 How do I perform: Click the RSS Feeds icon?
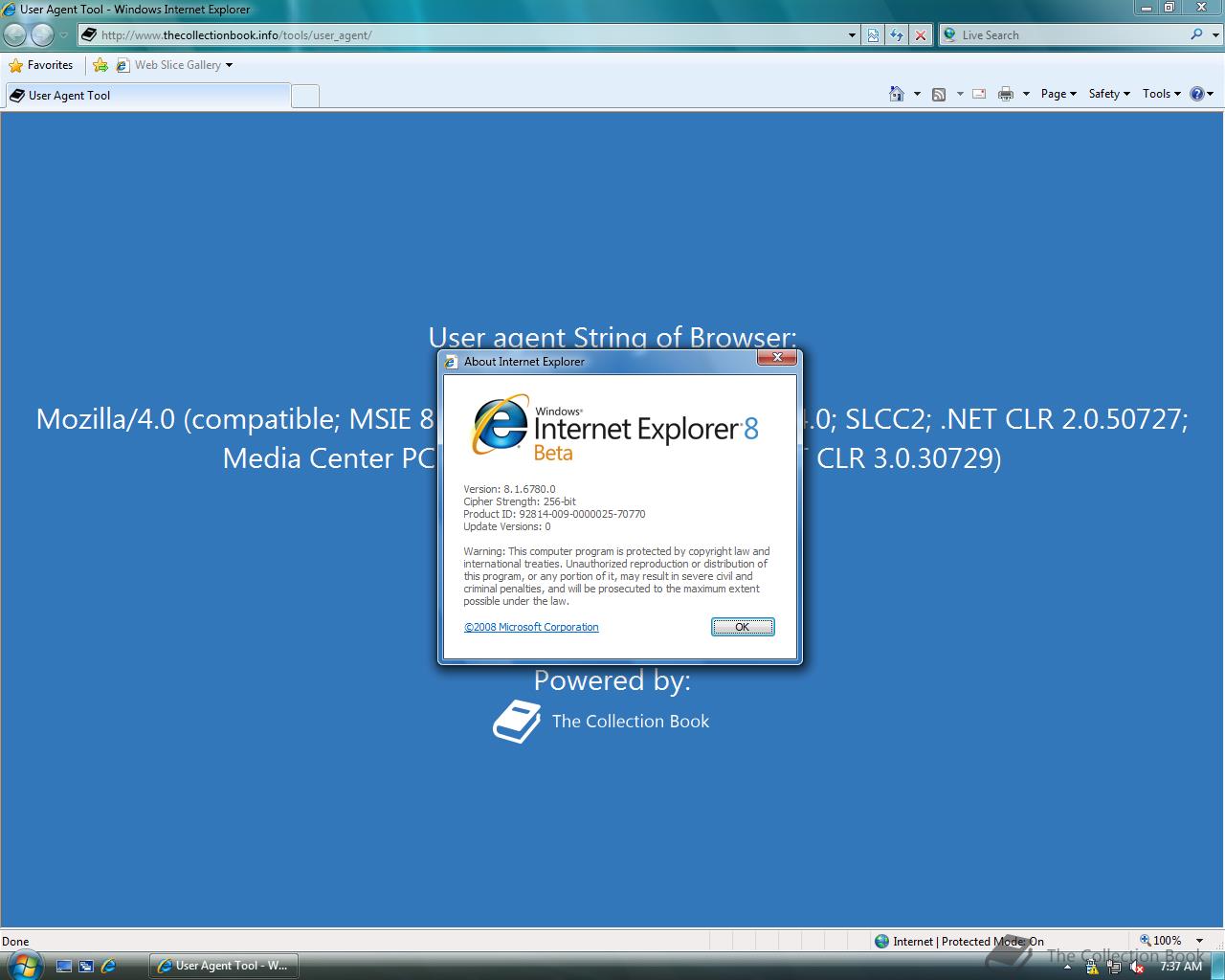tap(939, 94)
